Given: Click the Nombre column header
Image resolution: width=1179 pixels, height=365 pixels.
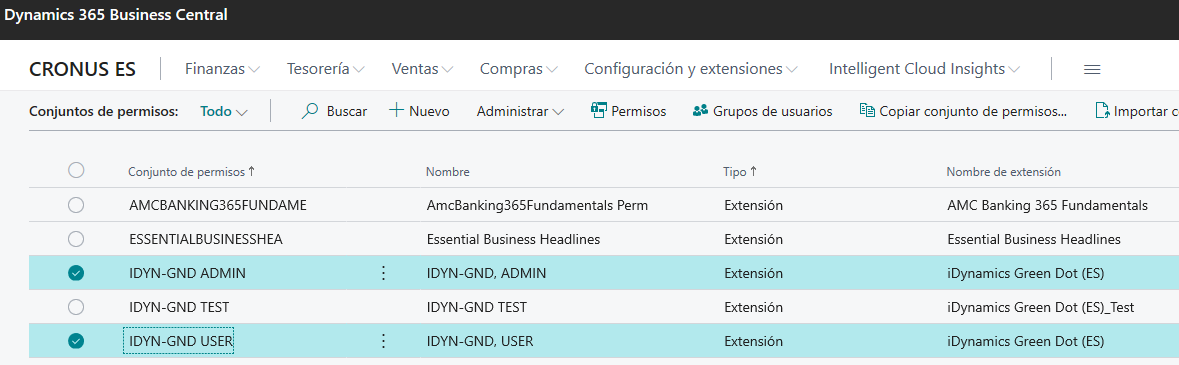Looking at the screenshot, I should point(447,172).
